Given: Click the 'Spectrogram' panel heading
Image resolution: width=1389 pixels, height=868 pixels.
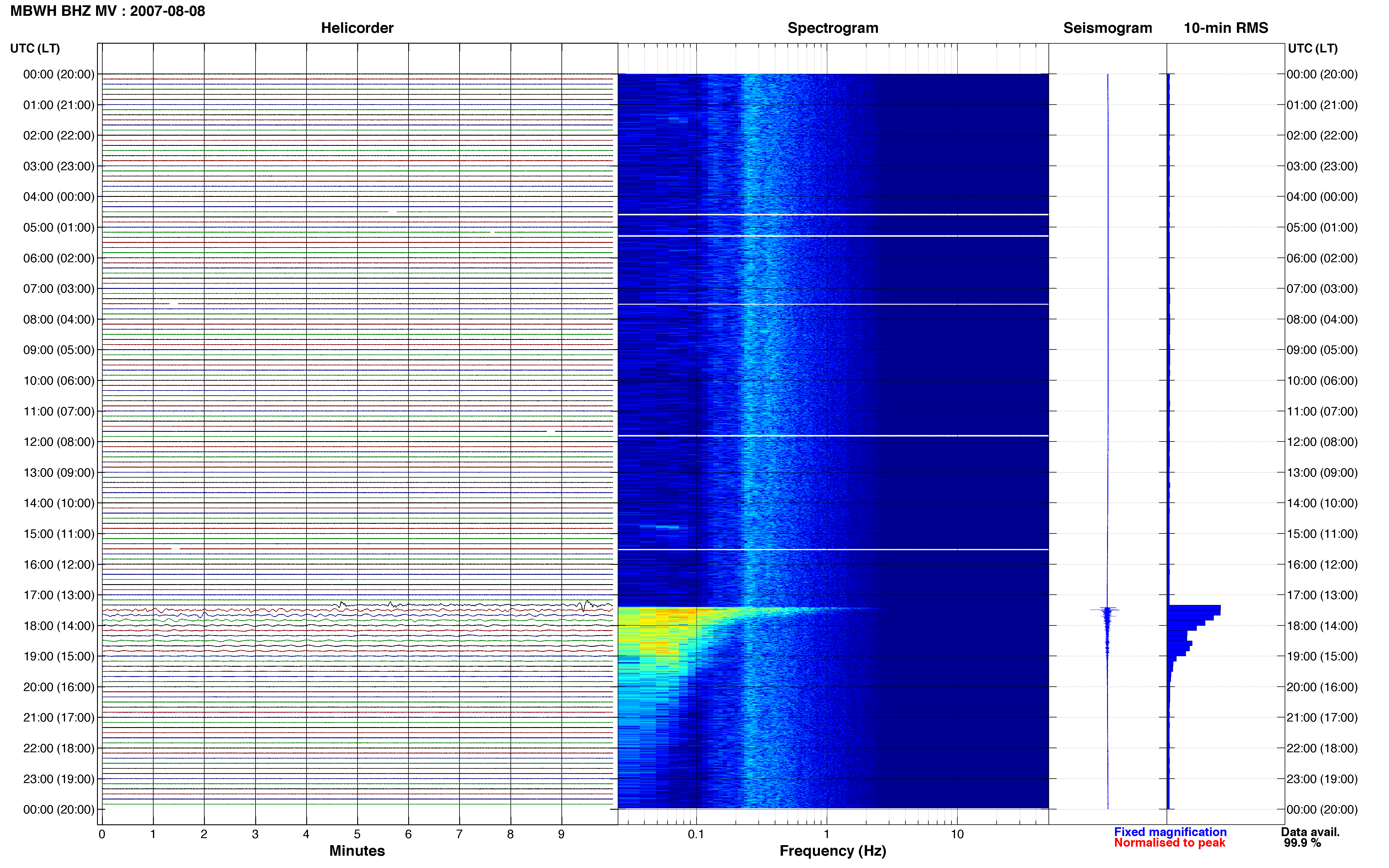Looking at the screenshot, I should pyautogui.click(x=833, y=28).
